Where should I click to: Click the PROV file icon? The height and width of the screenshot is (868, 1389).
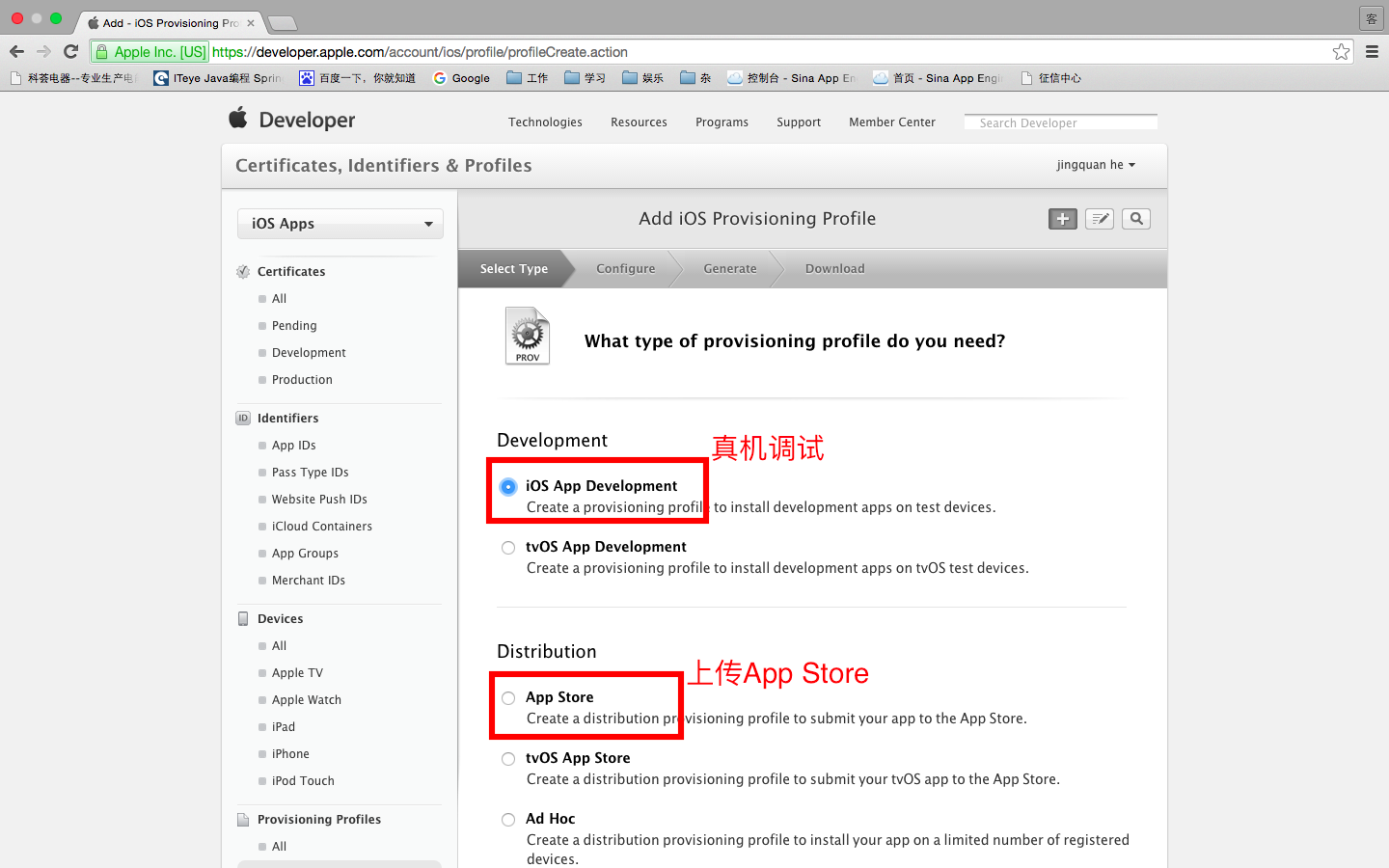click(x=528, y=336)
